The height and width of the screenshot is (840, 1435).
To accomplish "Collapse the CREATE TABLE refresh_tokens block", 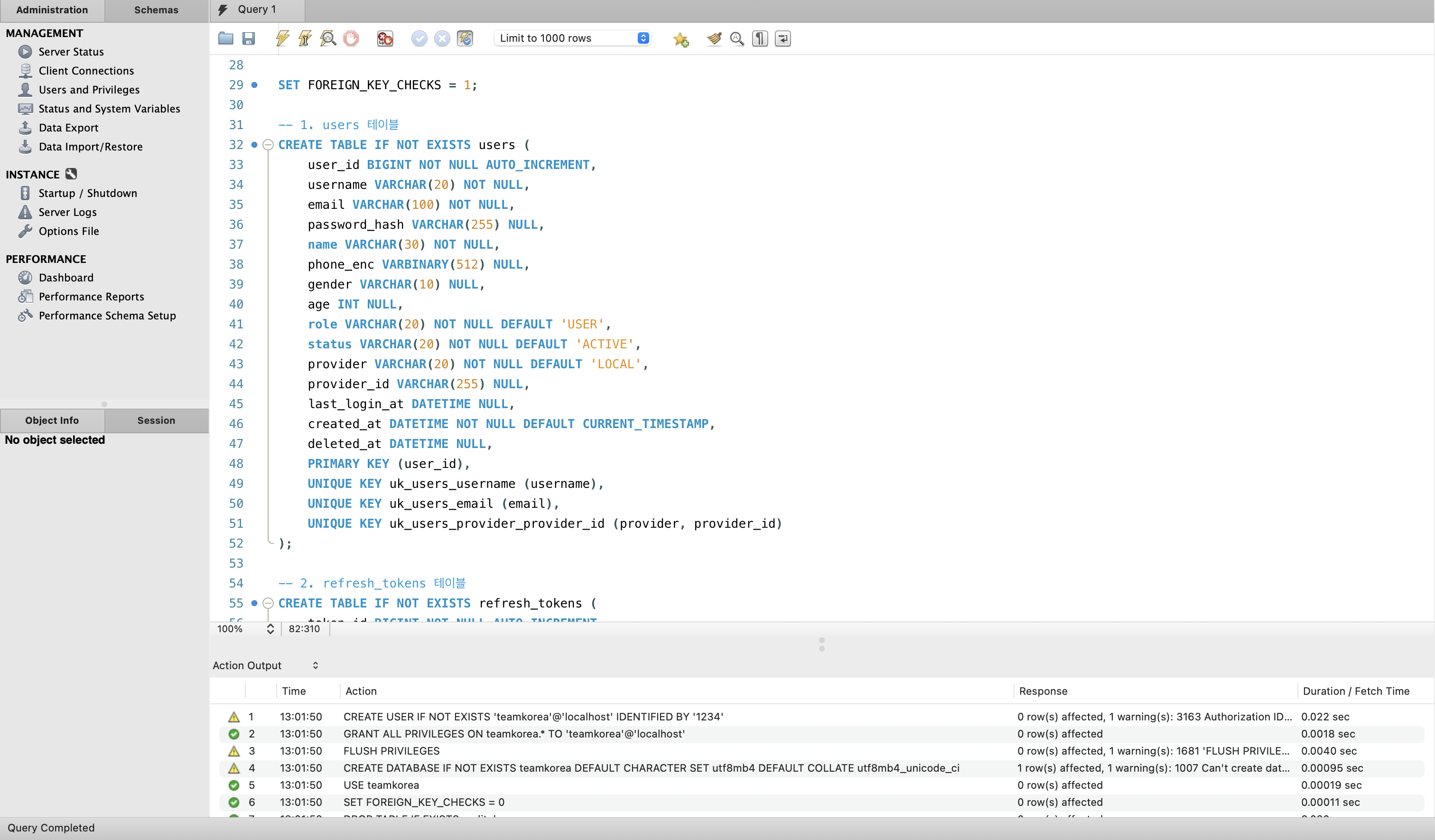I will click(x=268, y=603).
